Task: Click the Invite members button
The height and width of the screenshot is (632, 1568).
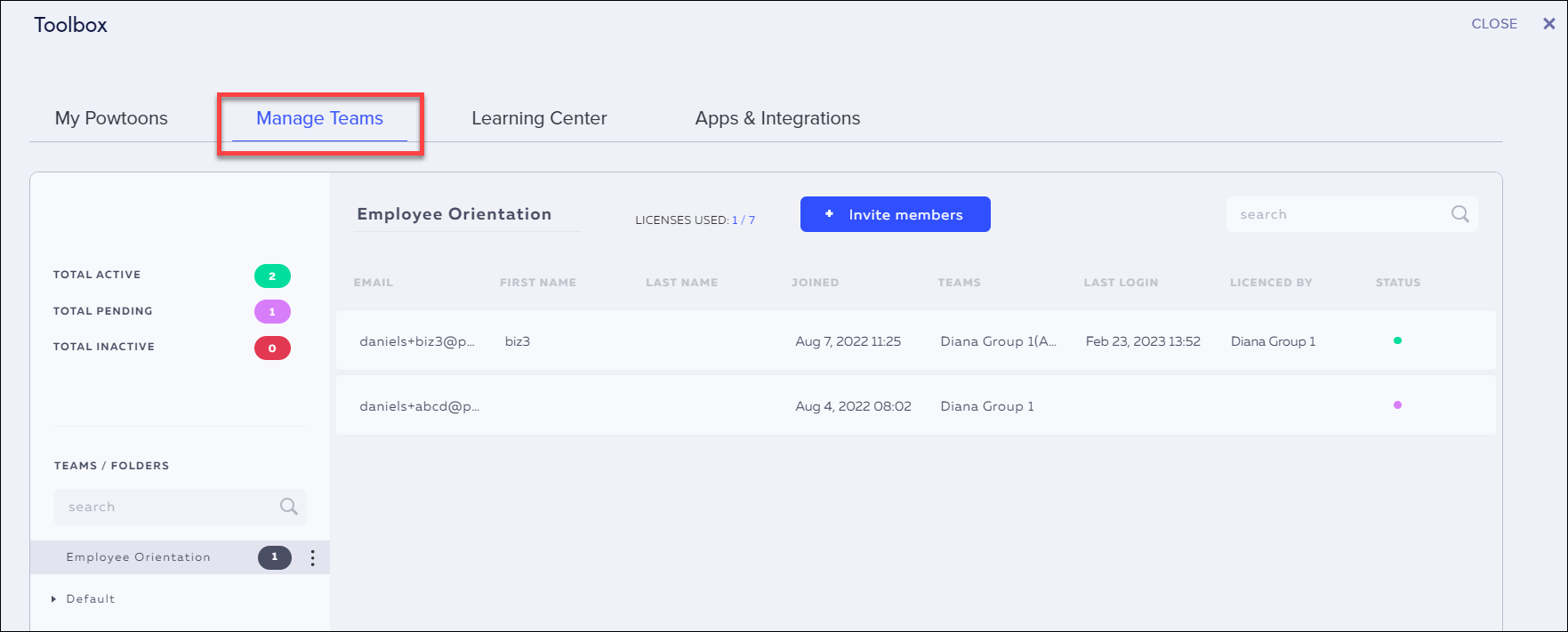Action: pos(895,214)
